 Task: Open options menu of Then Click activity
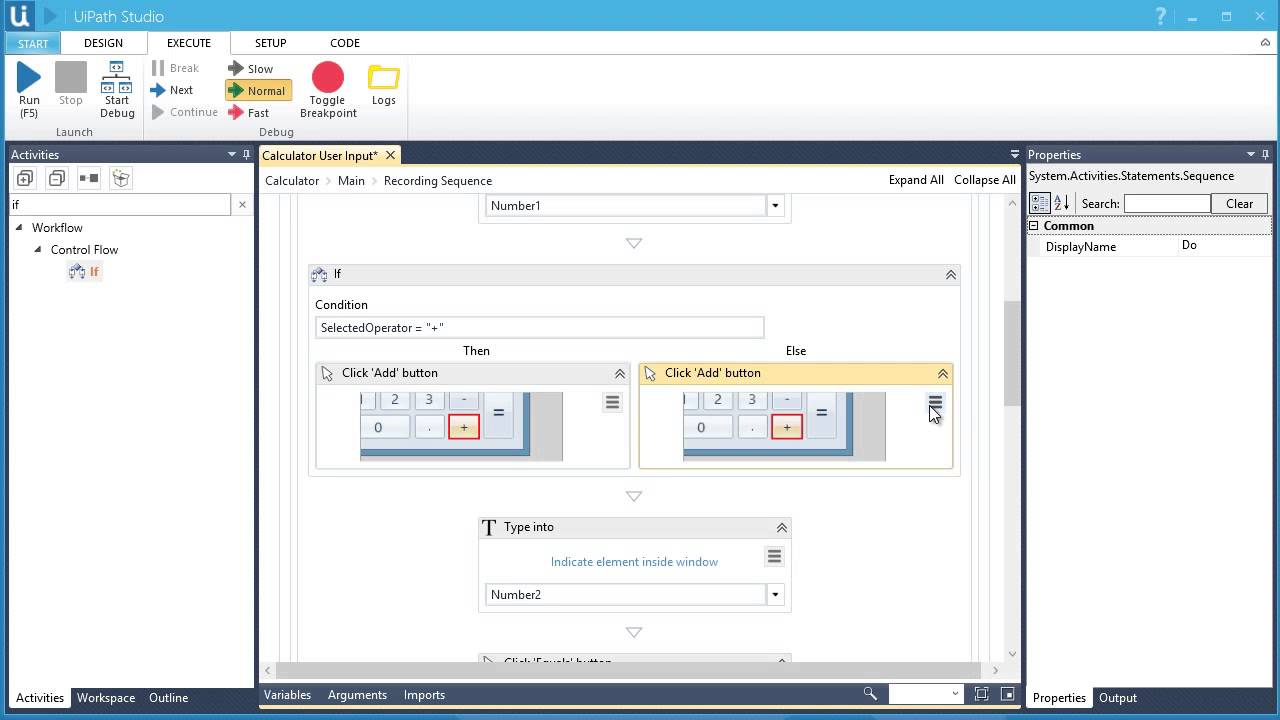click(612, 402)
